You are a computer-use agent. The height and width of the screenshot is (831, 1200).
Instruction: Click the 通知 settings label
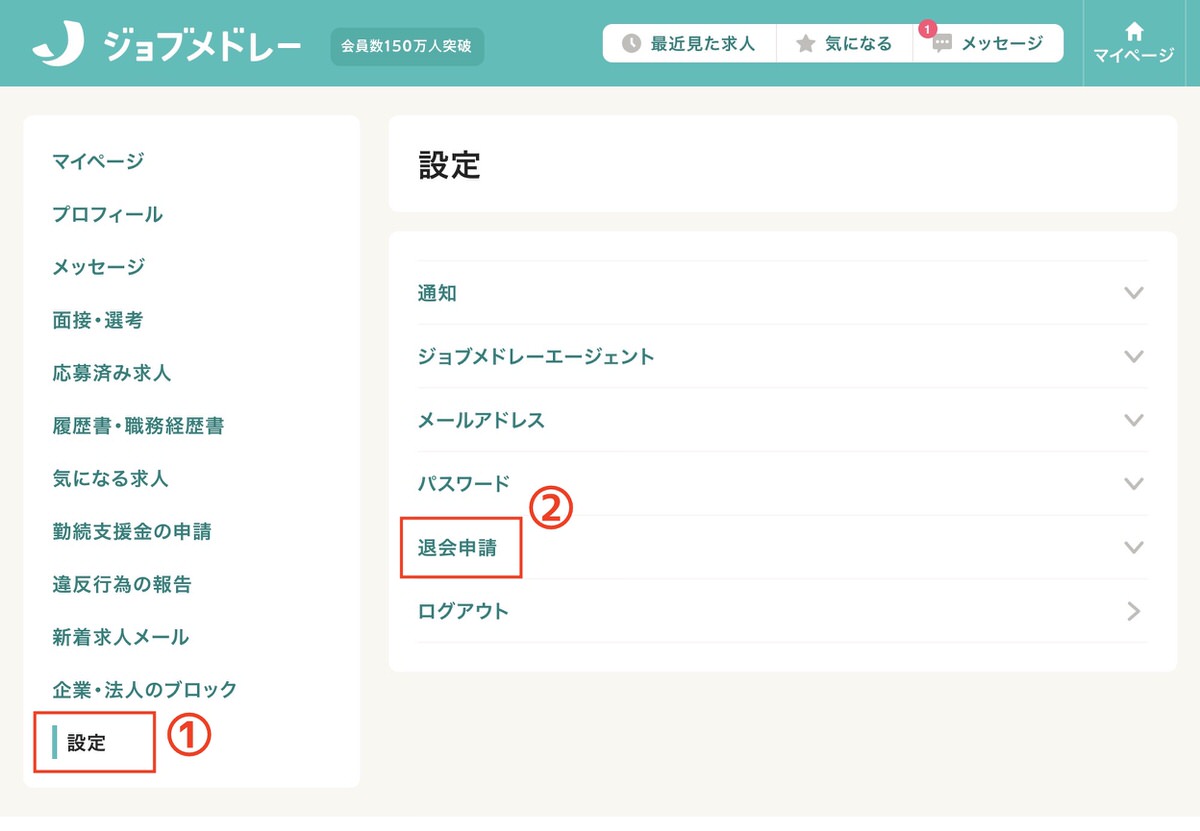pyautogui.click(x=437, y=293)
